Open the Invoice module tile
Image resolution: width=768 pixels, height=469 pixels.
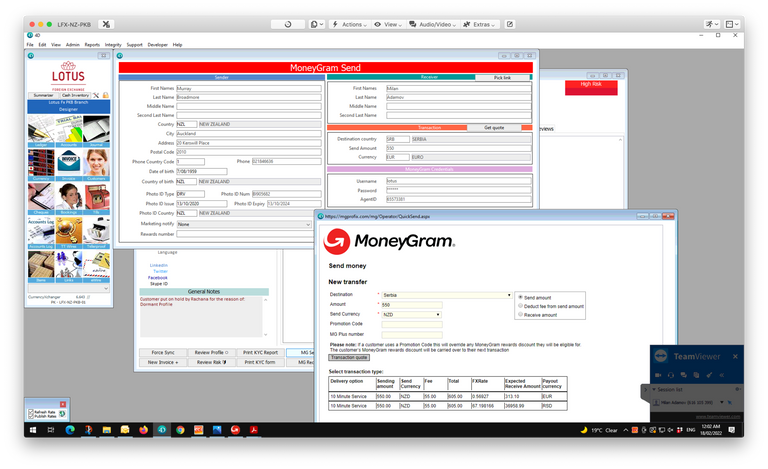69,165
